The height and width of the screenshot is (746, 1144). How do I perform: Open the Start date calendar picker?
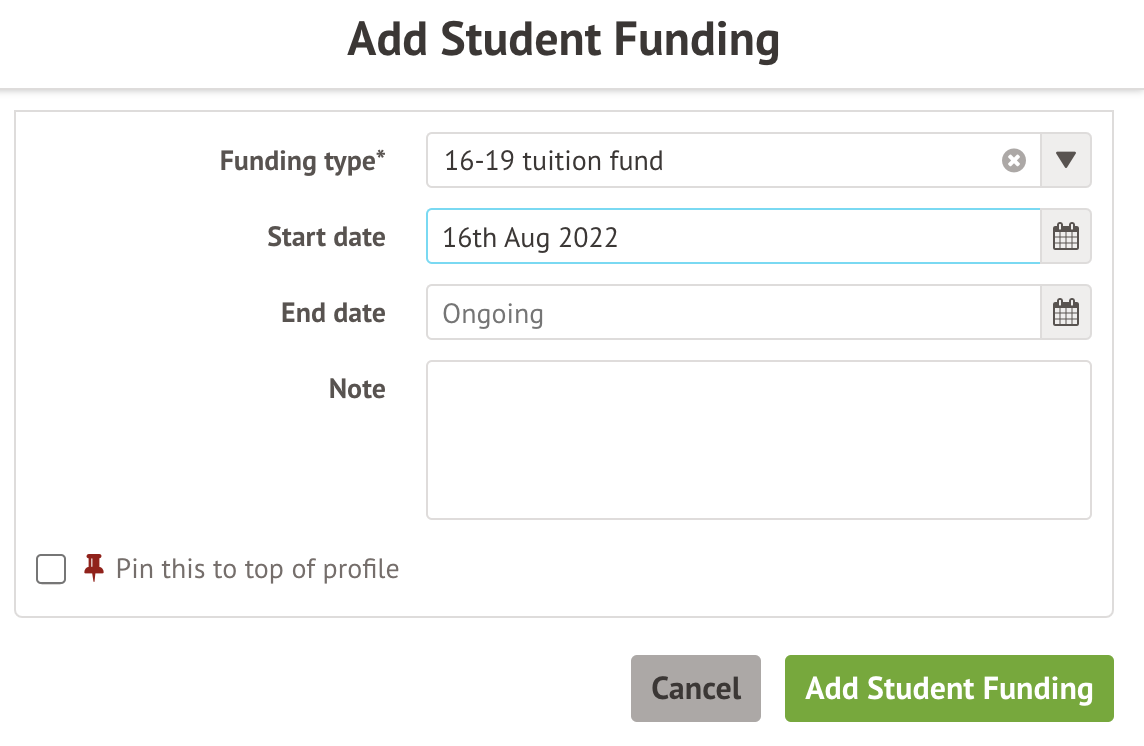coord(1066,237)
